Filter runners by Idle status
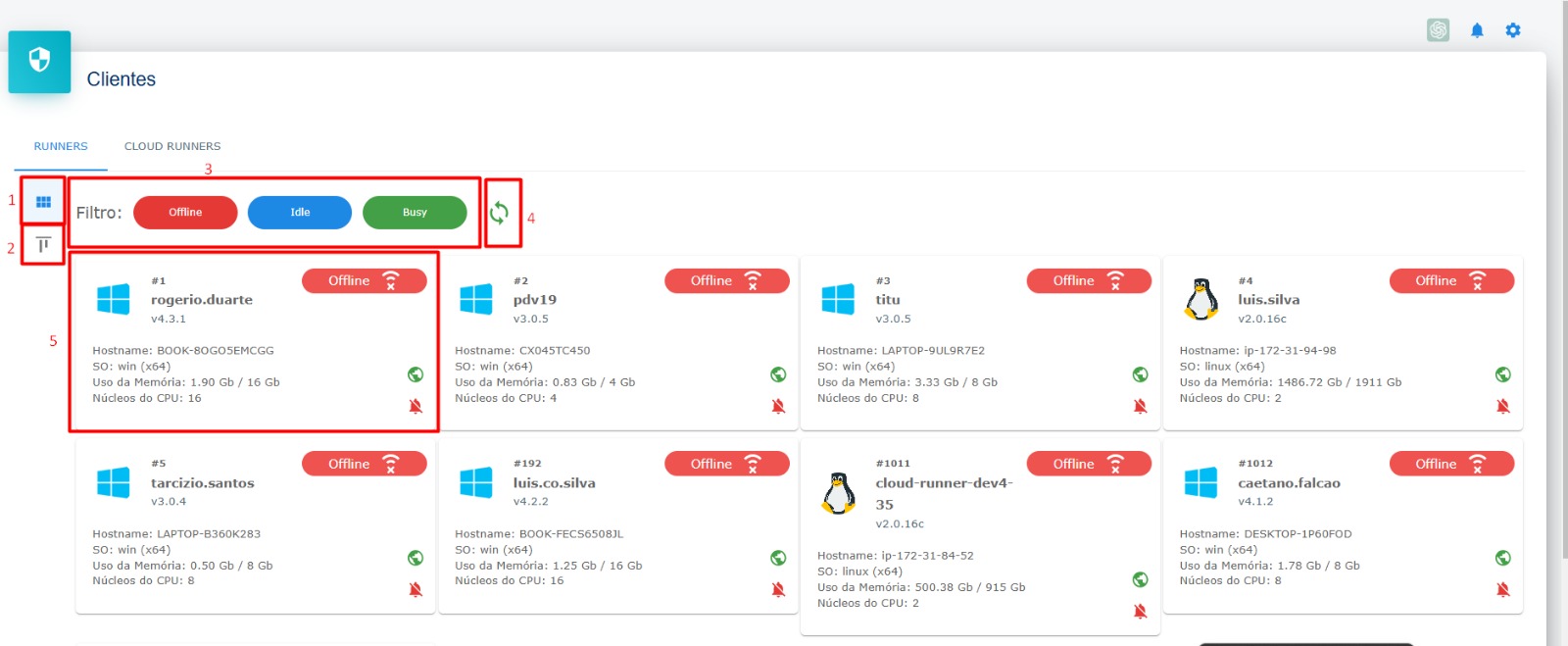This screenshot has width=1568, height=646. (x=300, y=212)
